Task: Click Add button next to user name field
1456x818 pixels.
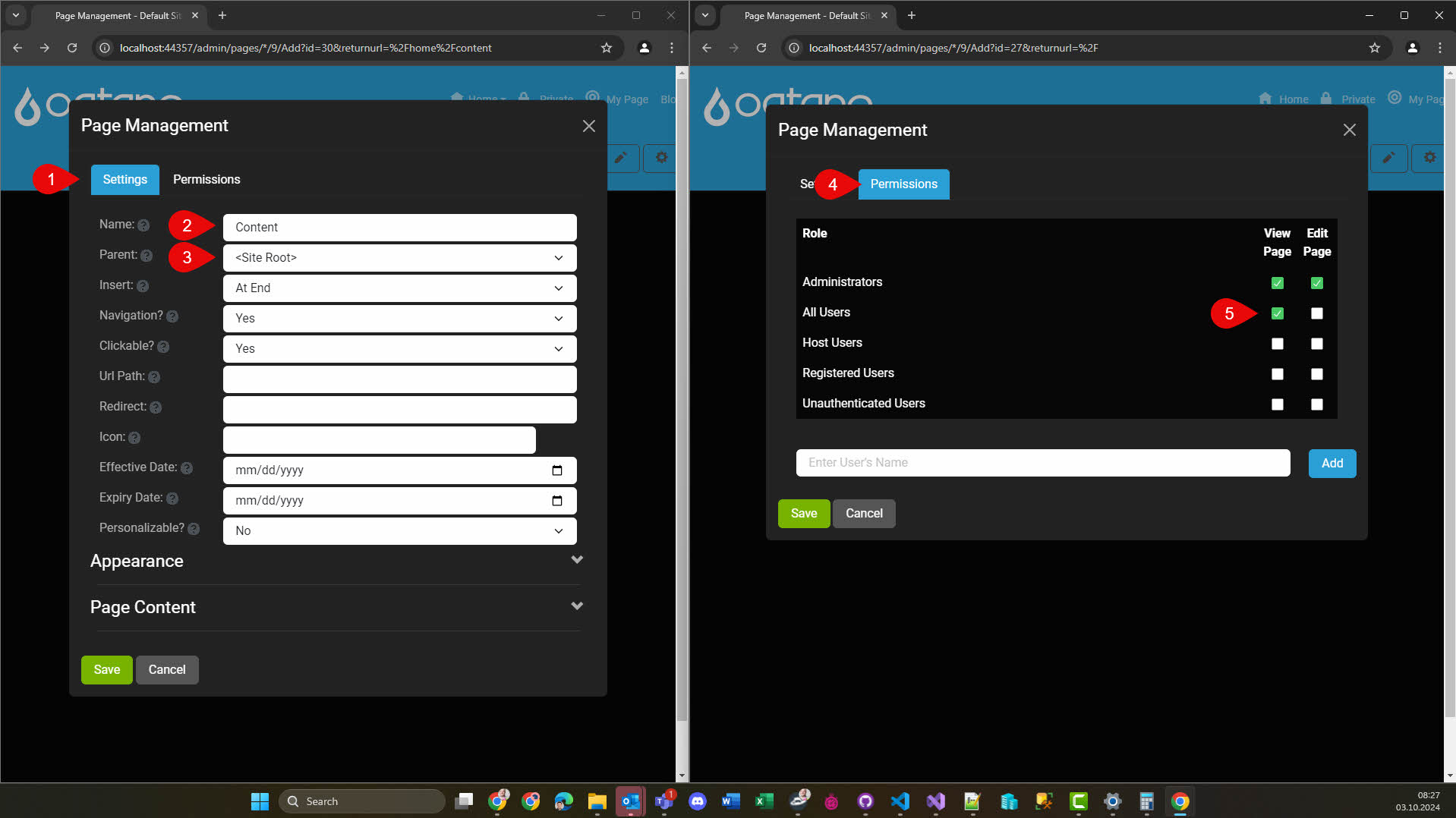Action: point(1332,464)
